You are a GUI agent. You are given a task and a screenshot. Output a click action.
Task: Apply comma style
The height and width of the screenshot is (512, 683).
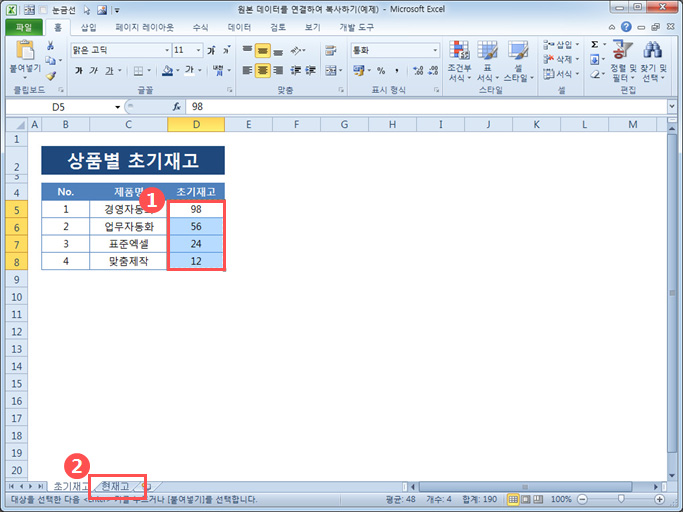[x=397, y=70]
